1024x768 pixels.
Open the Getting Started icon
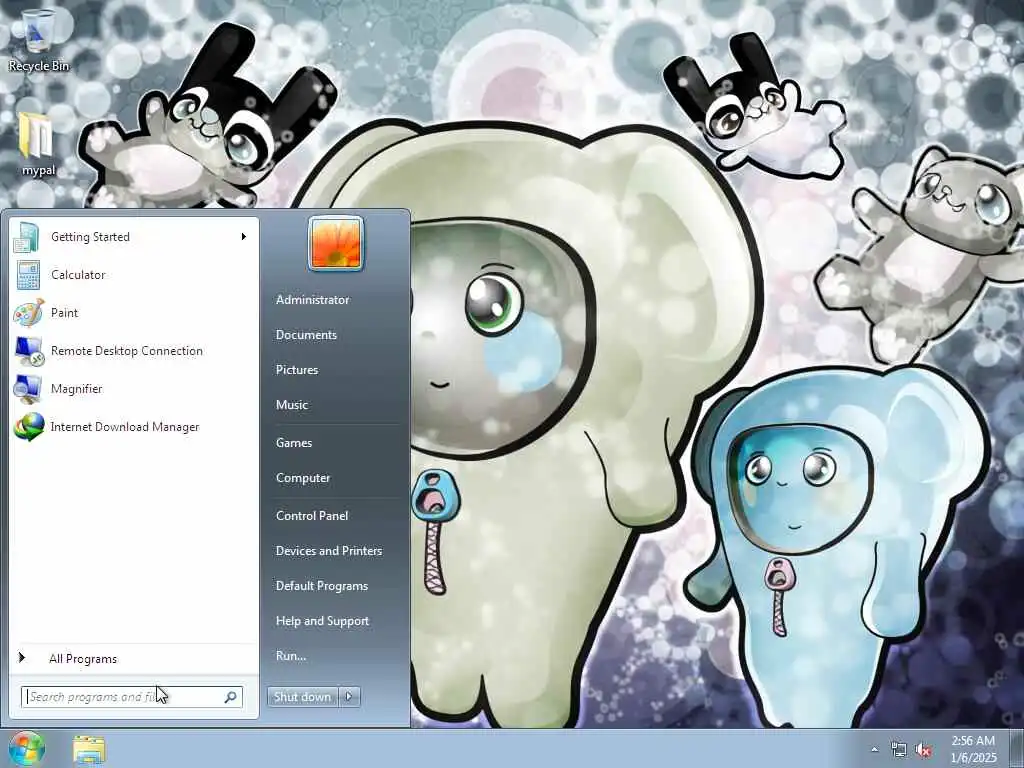(28, 237)
